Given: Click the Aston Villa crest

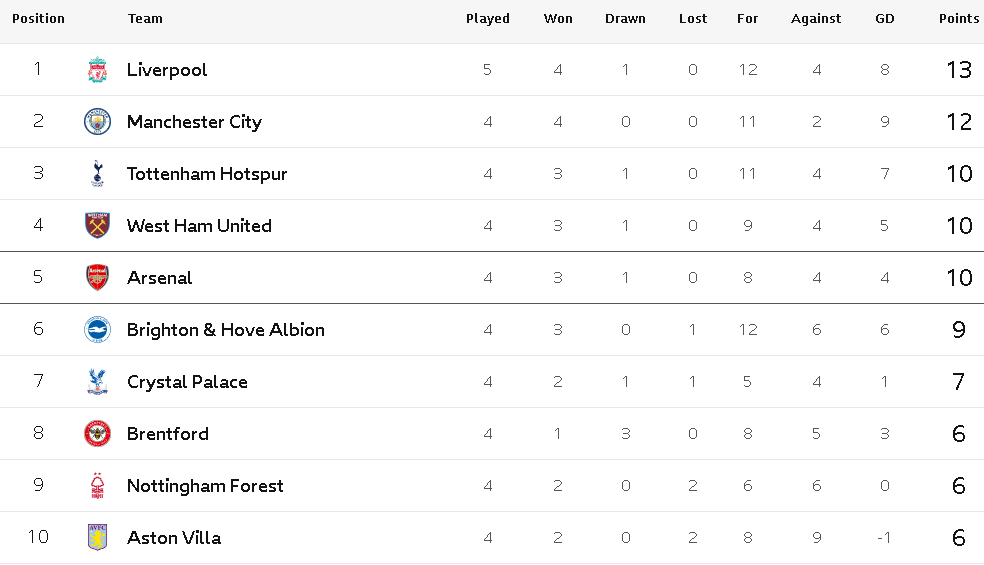Looking at the screenshot, I should coord(97,537).
